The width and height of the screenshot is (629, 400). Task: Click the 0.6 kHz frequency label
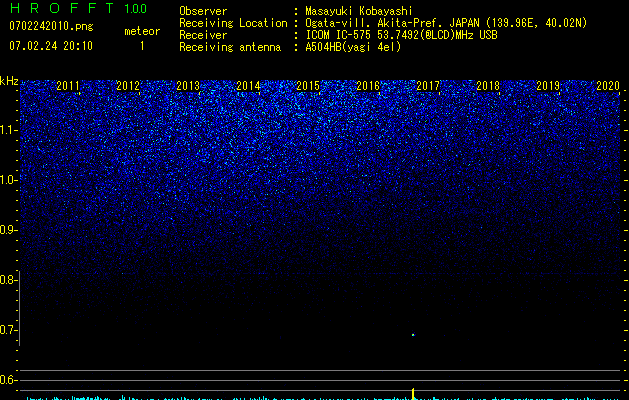8,380
